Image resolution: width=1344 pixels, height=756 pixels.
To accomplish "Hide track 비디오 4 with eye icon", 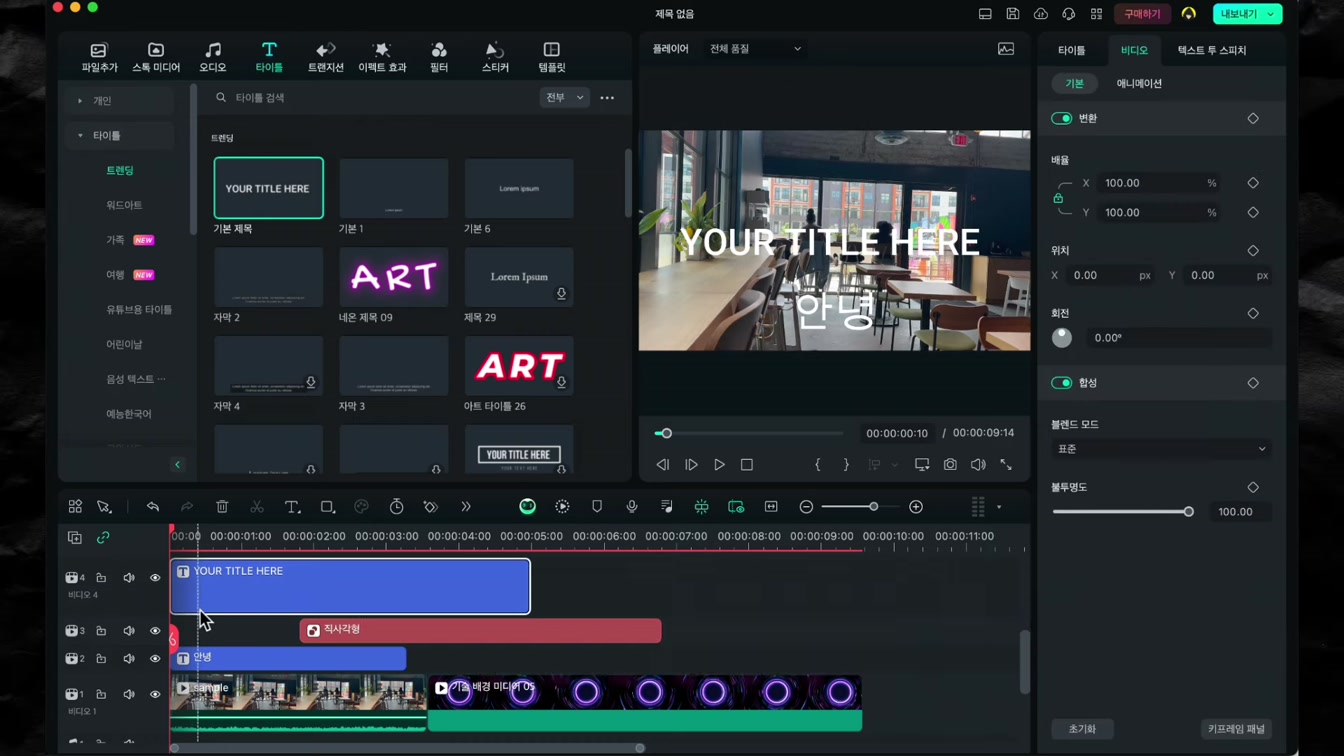I will click(155, 578).
